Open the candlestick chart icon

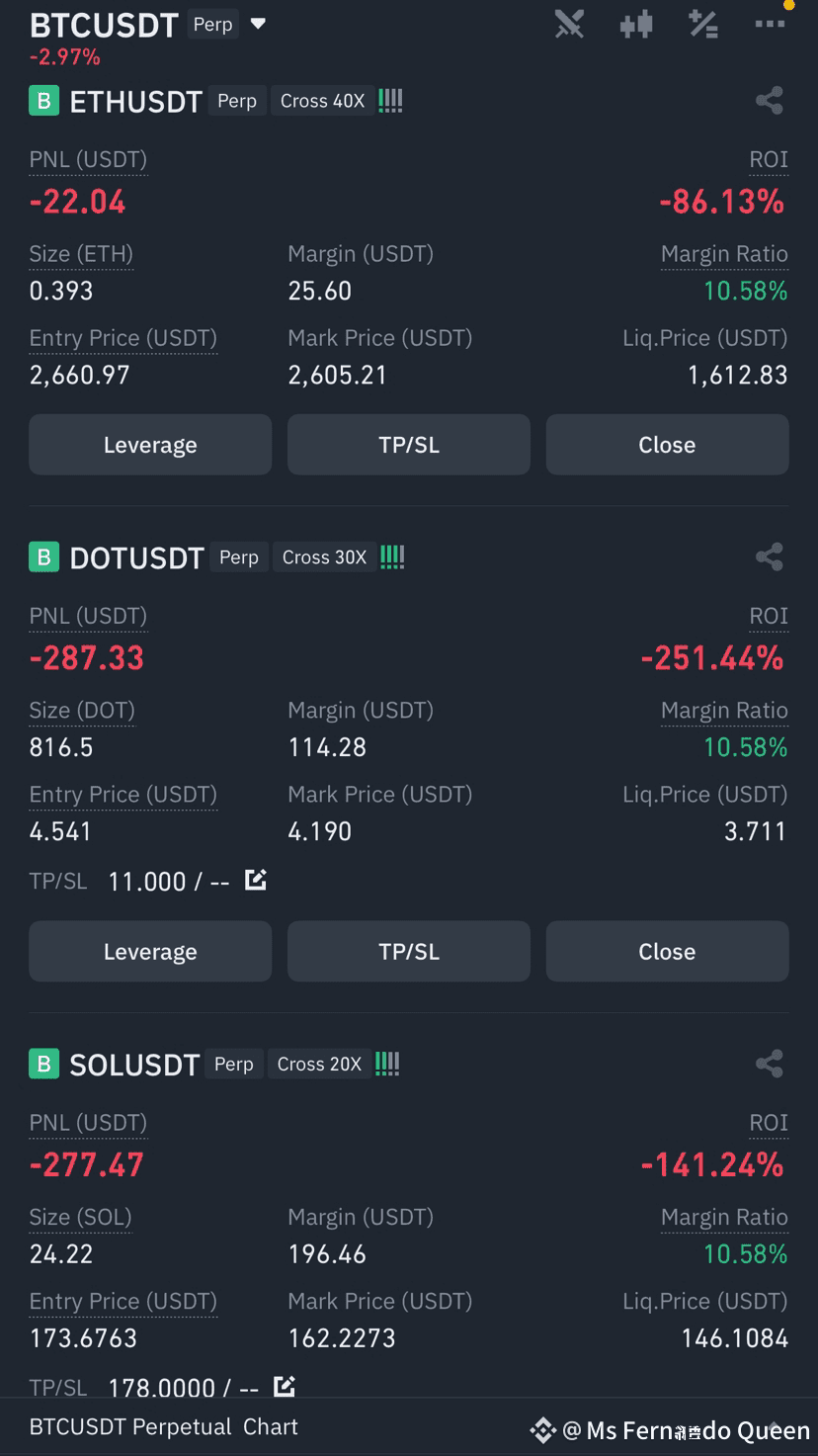tap(636, 24)
